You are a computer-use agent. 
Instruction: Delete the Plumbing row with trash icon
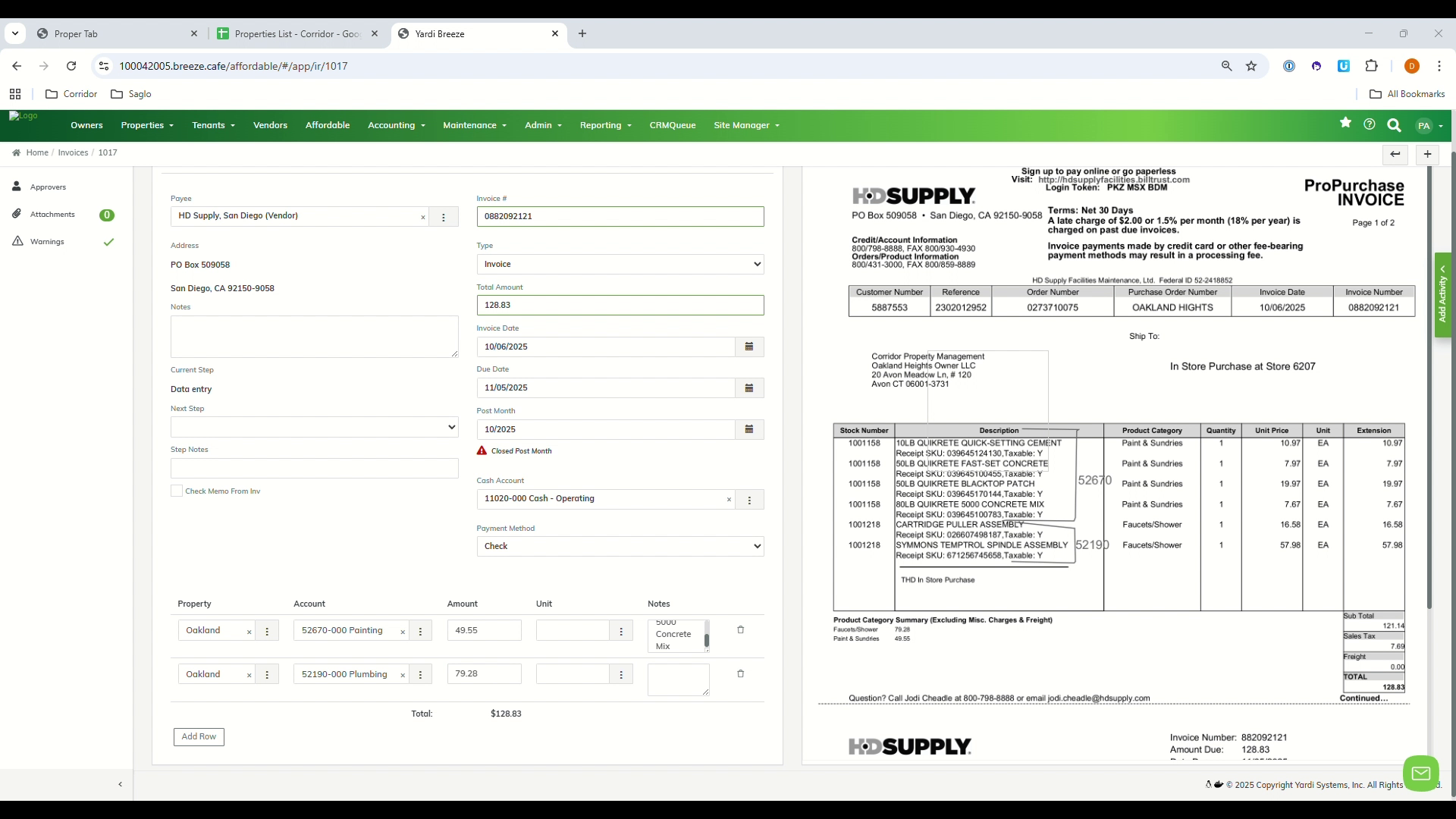(x=741, y=673)
